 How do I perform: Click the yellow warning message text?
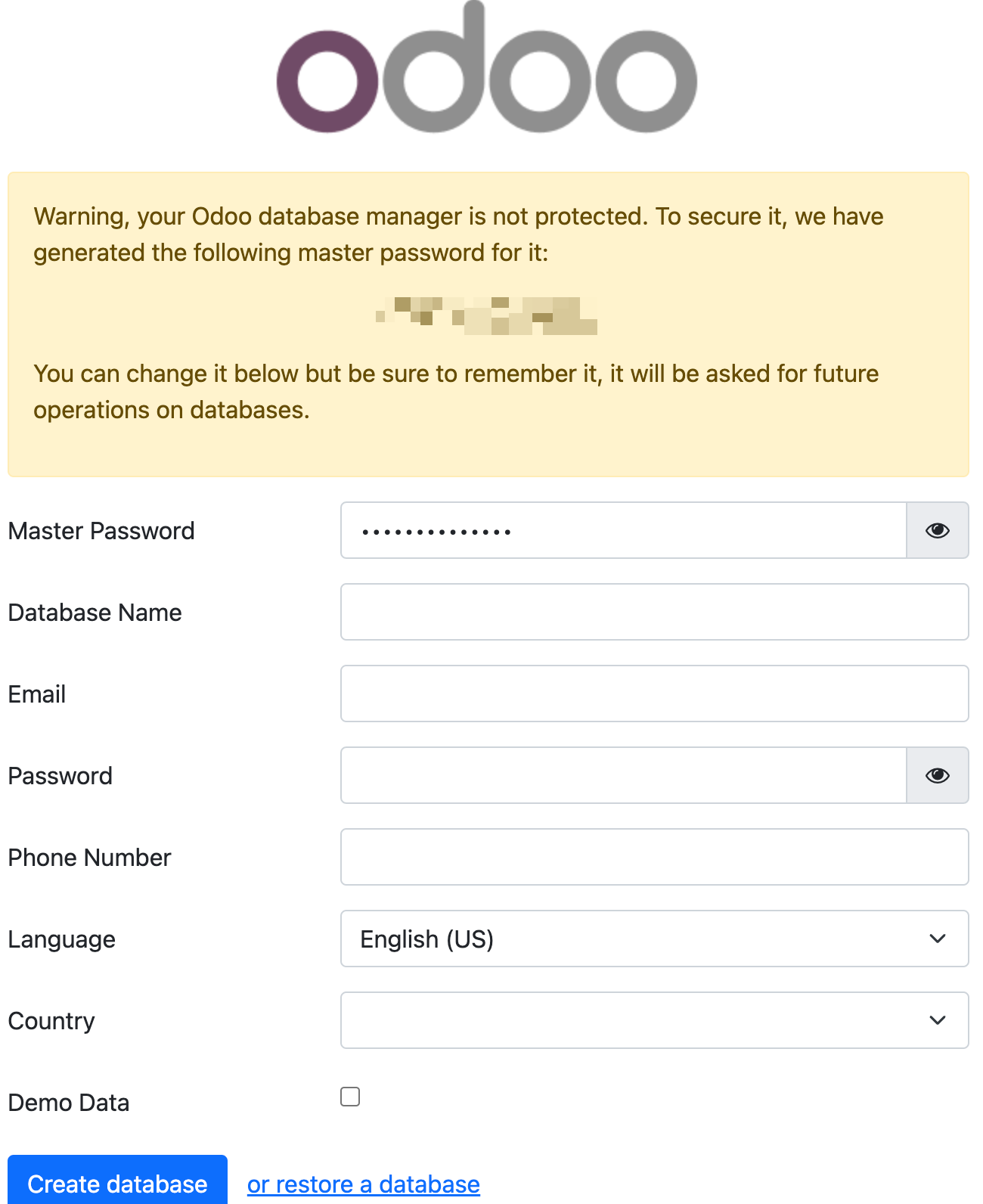(458, 234)
